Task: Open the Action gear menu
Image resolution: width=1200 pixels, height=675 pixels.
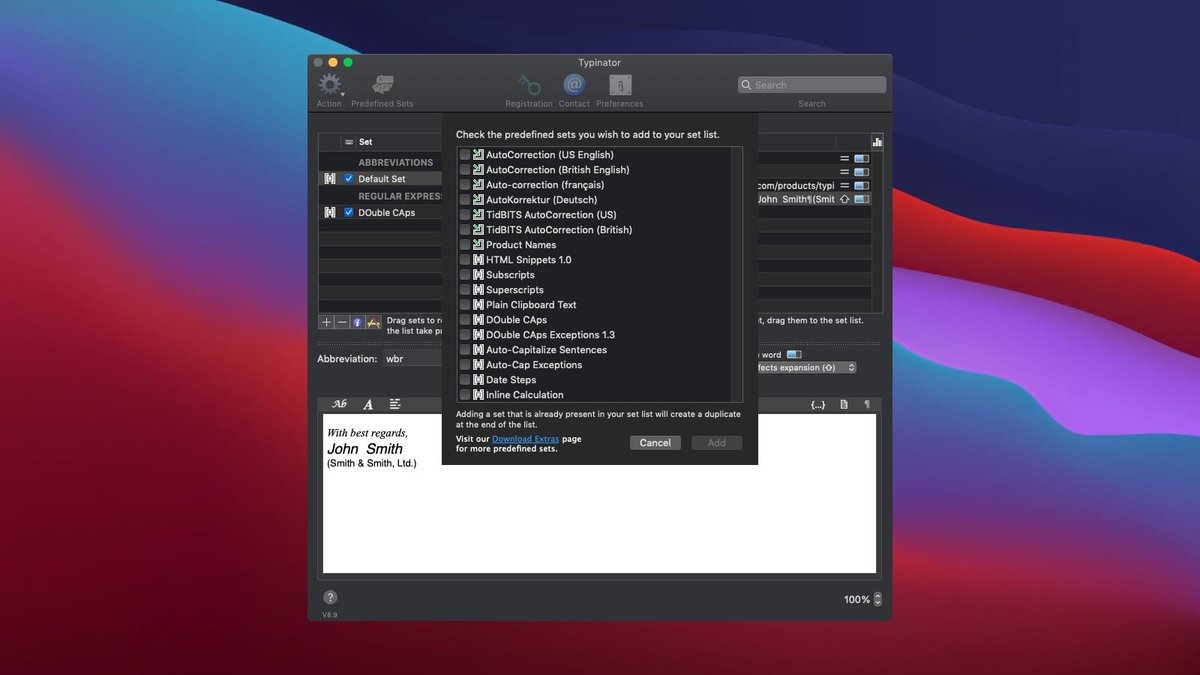Action: tap(329, 86)
